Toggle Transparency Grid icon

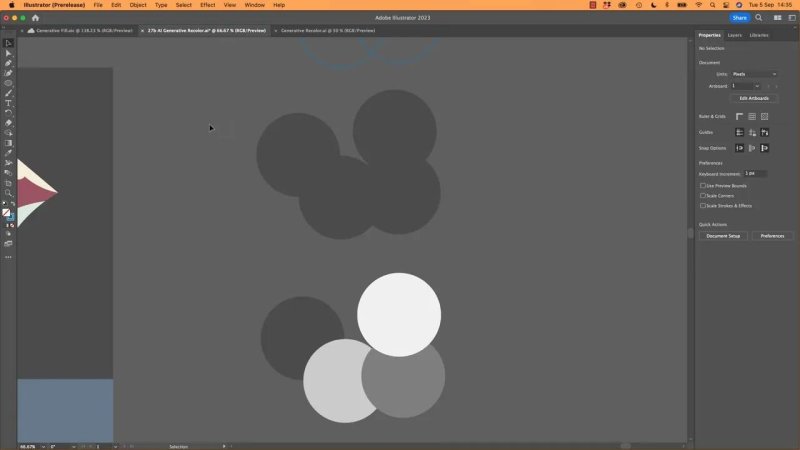764,116
